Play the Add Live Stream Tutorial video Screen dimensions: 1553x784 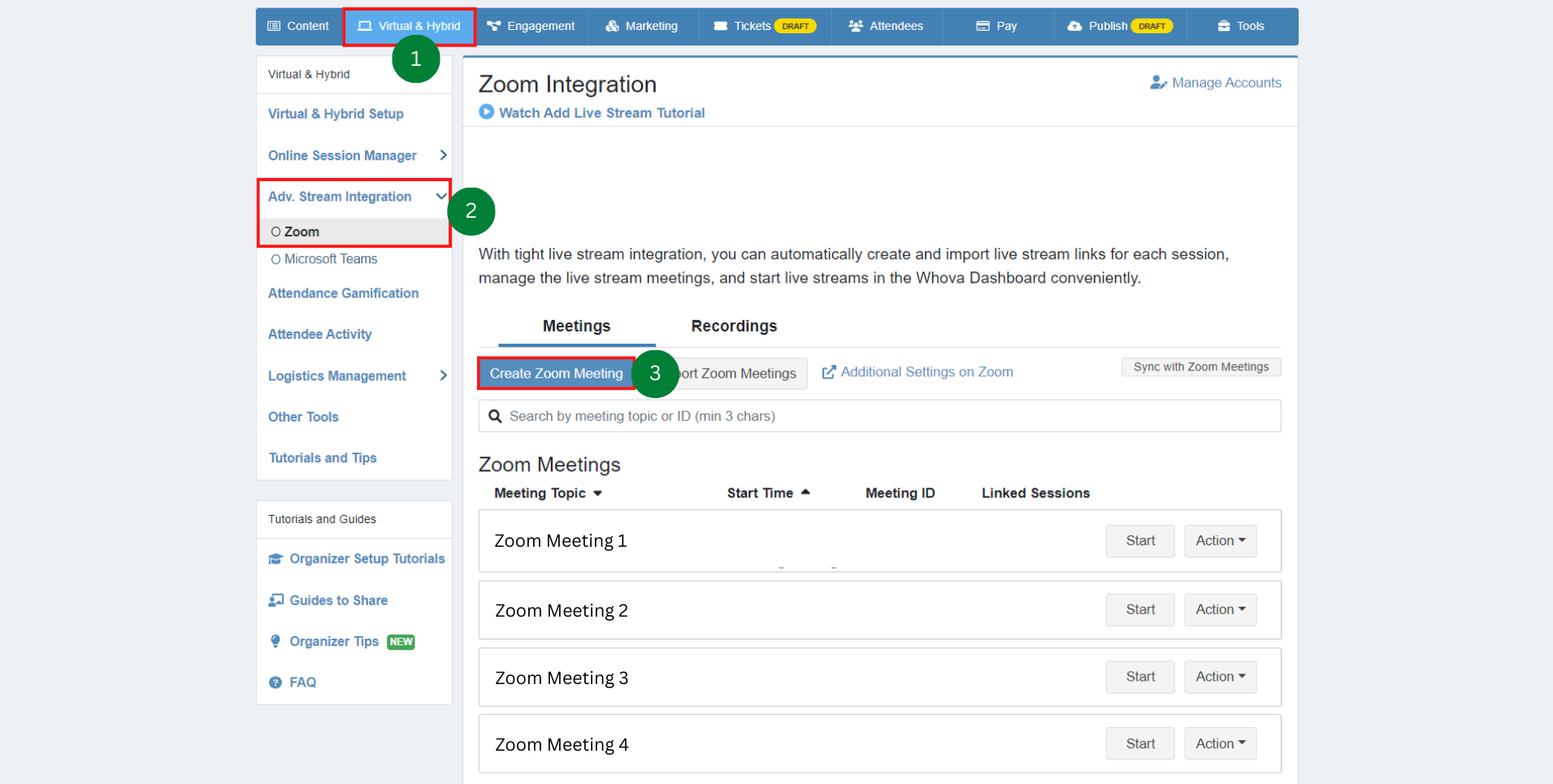tap(486, 112)
